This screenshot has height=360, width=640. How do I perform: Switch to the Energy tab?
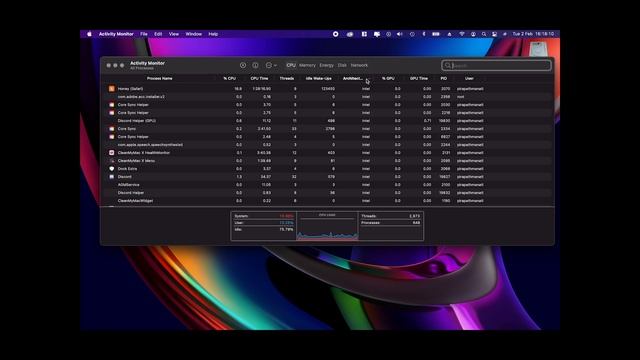tap(327, 65)
